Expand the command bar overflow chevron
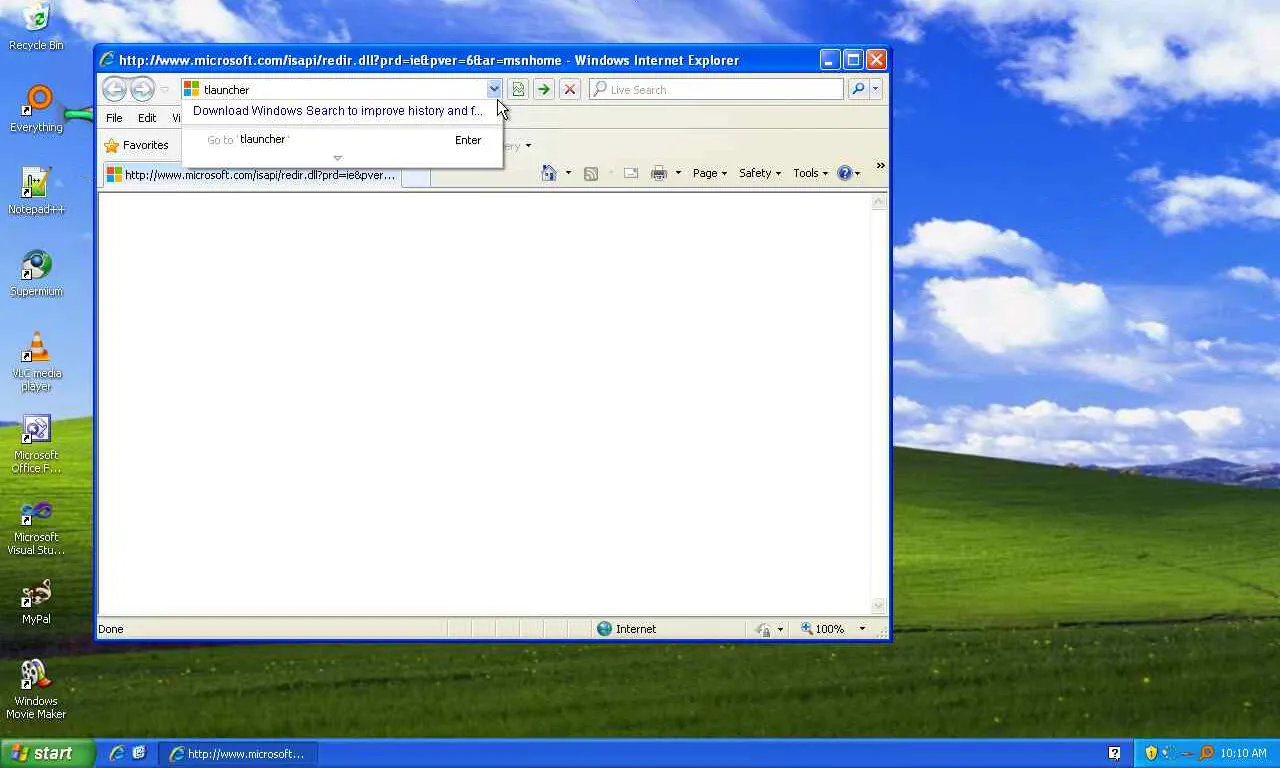The height and width of the screenshot is (768, 1280). pyautogui.click(x=880, y=166)
